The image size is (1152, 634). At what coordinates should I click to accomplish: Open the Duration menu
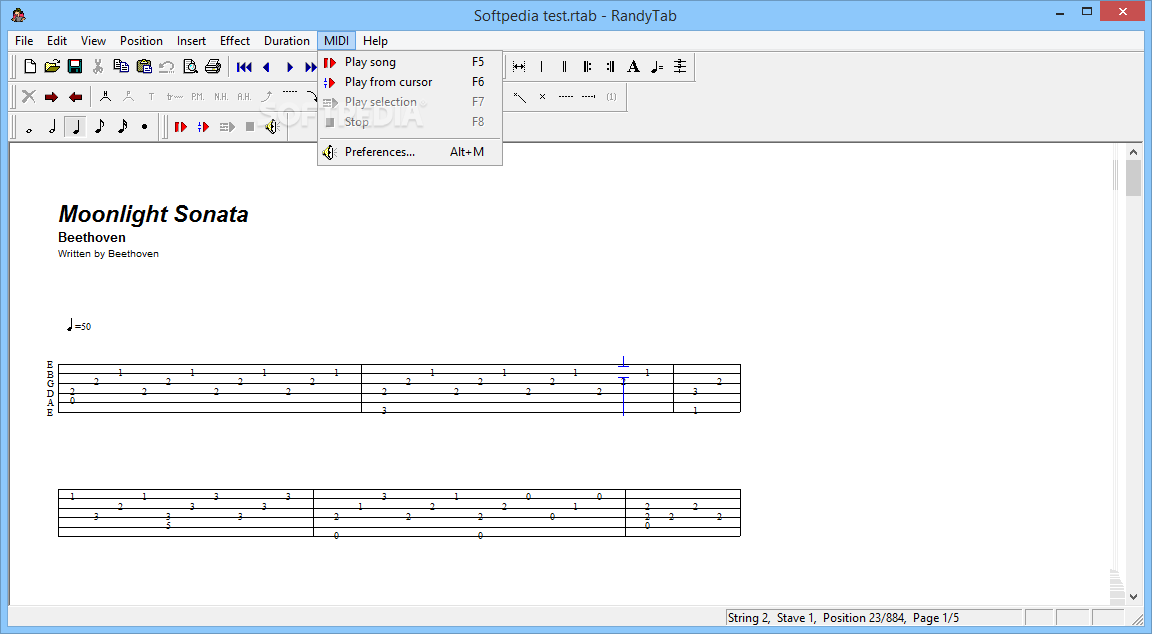[x=287, y=40]
